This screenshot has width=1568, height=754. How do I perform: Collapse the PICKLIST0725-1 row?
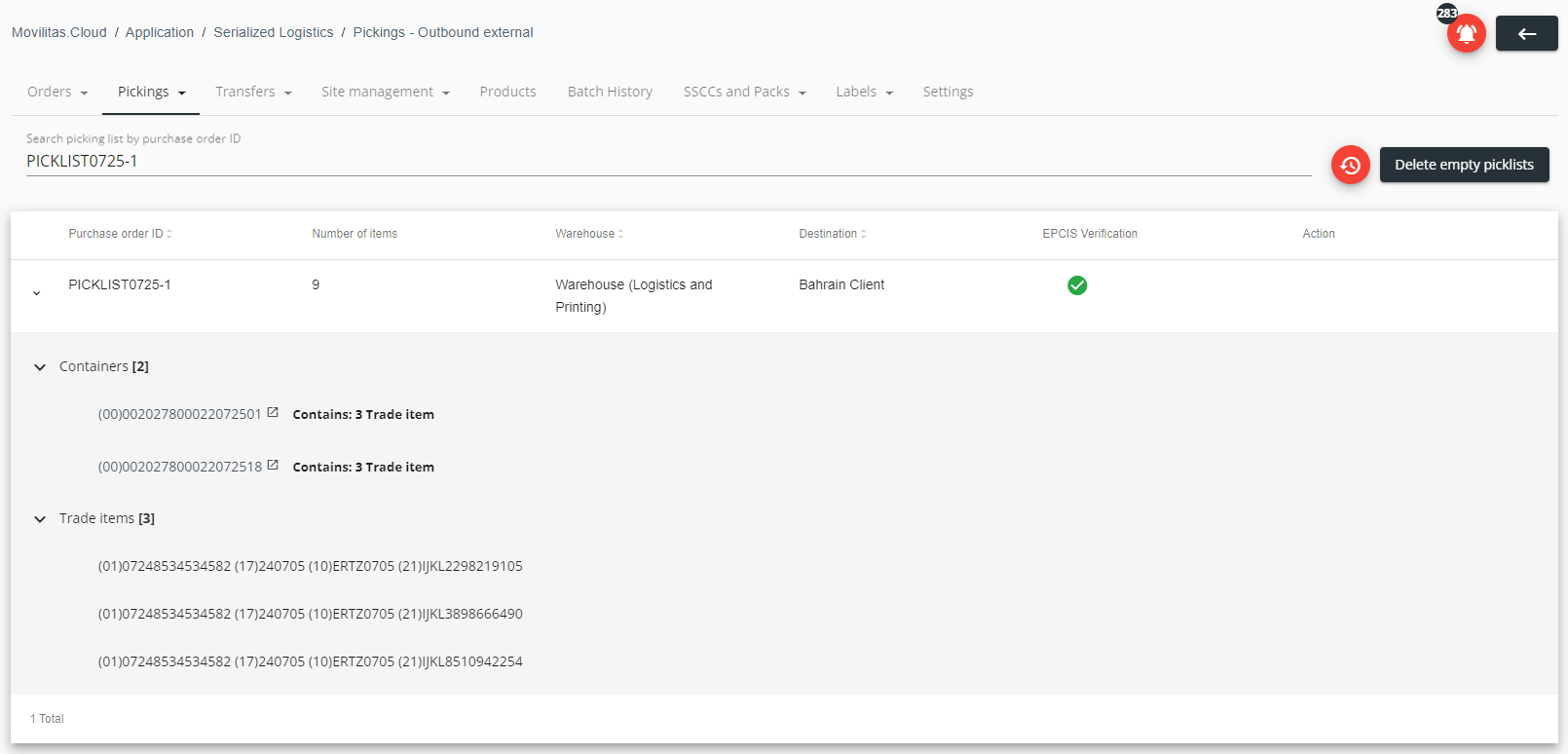[x=37, y=293]
